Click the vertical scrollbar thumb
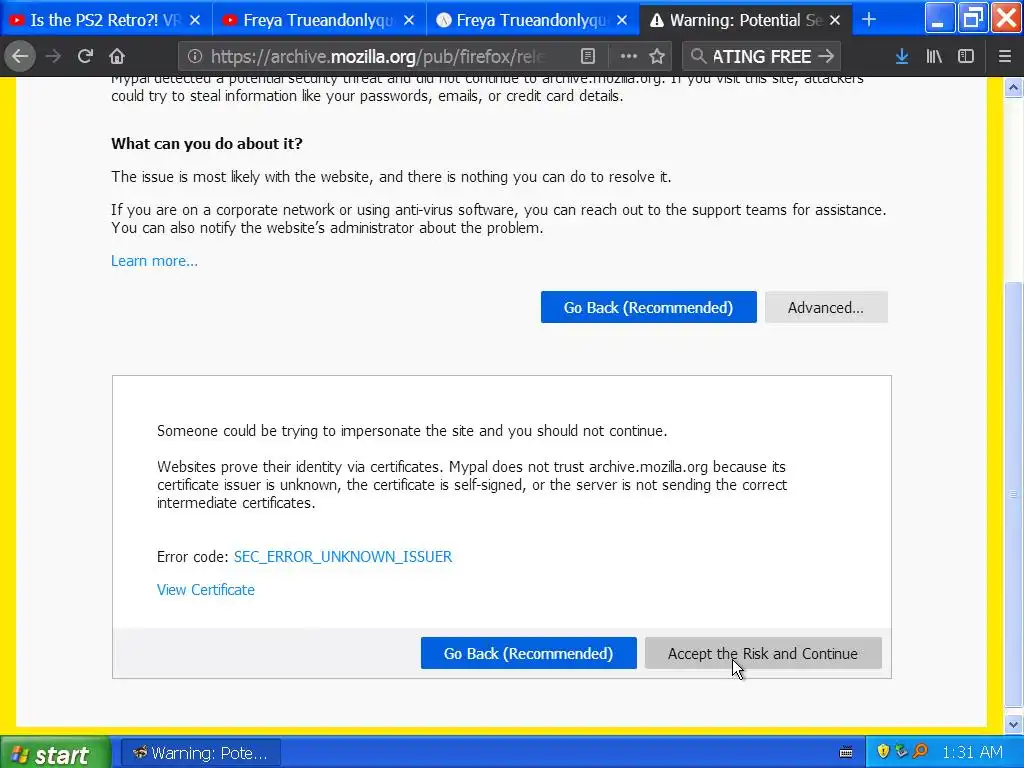This screenshot has width=1024, height=768. pyautogui.click(x=1013, y=494)
